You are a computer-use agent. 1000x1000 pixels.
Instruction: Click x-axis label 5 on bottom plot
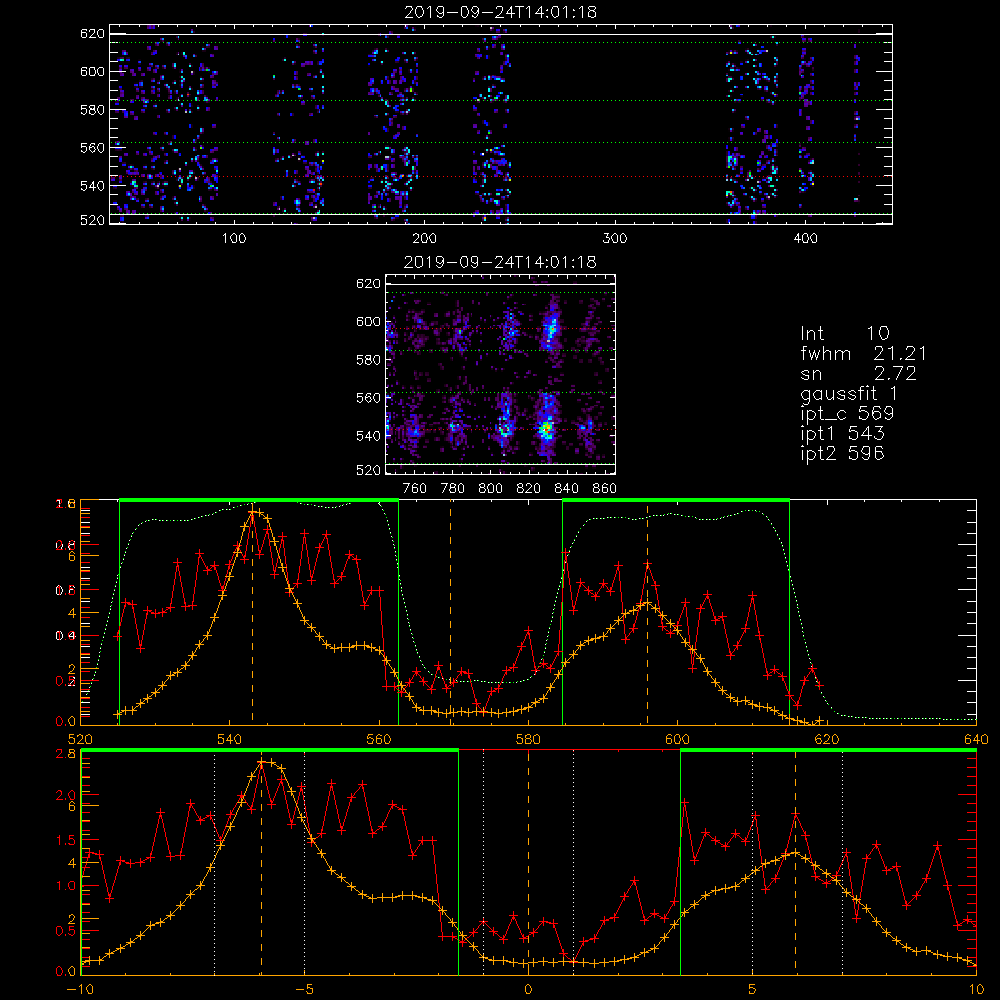coord(753,990)
